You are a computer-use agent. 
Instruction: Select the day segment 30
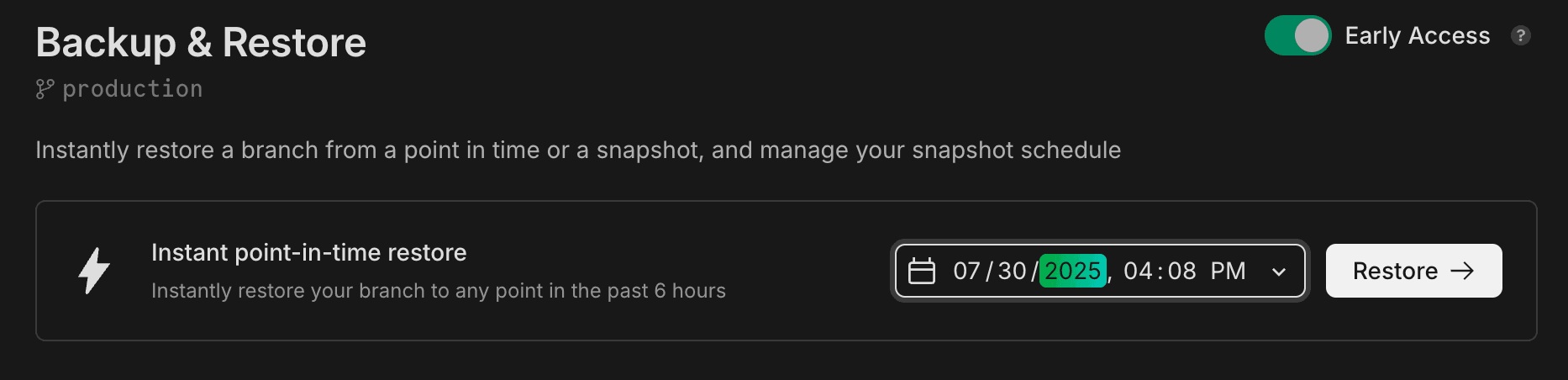pos(1012,271)
